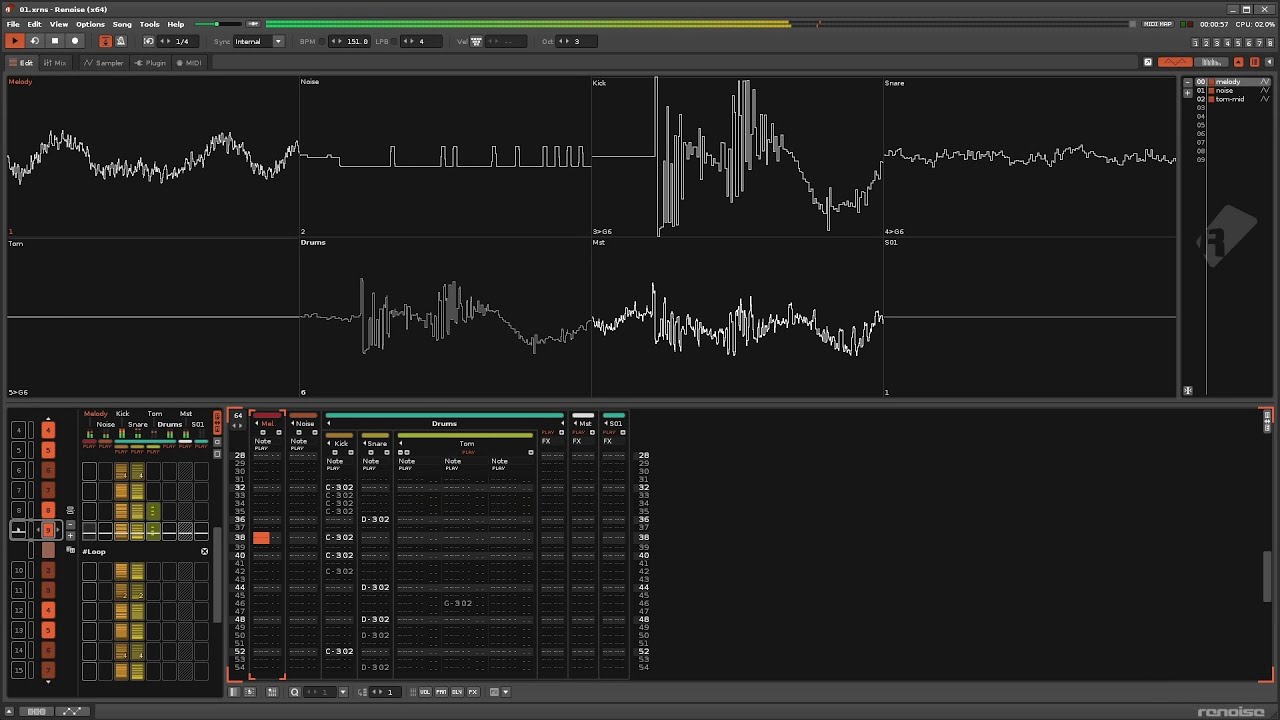Click the Melody track scope
This screenshot has height=720, width=1280.
[x=153, y=157]
